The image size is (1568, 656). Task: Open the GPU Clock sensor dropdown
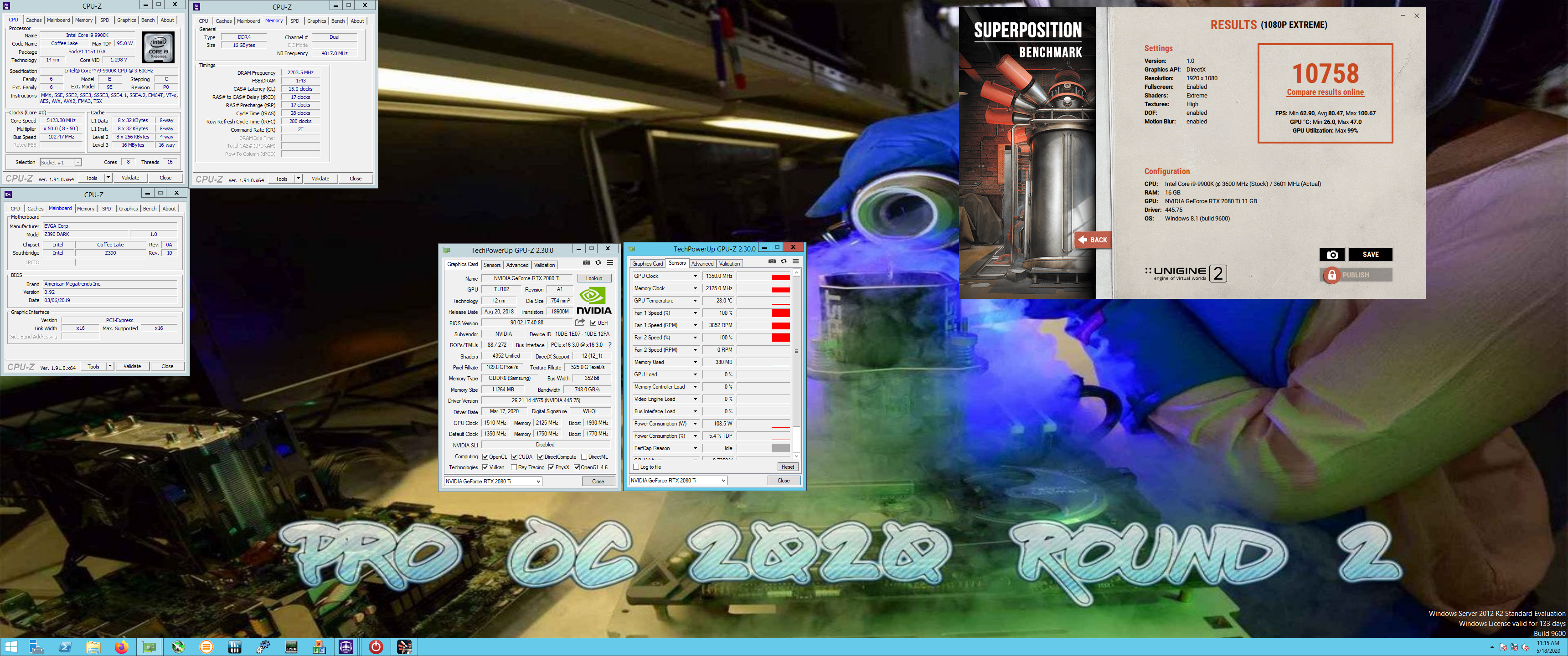coord(695,276)
